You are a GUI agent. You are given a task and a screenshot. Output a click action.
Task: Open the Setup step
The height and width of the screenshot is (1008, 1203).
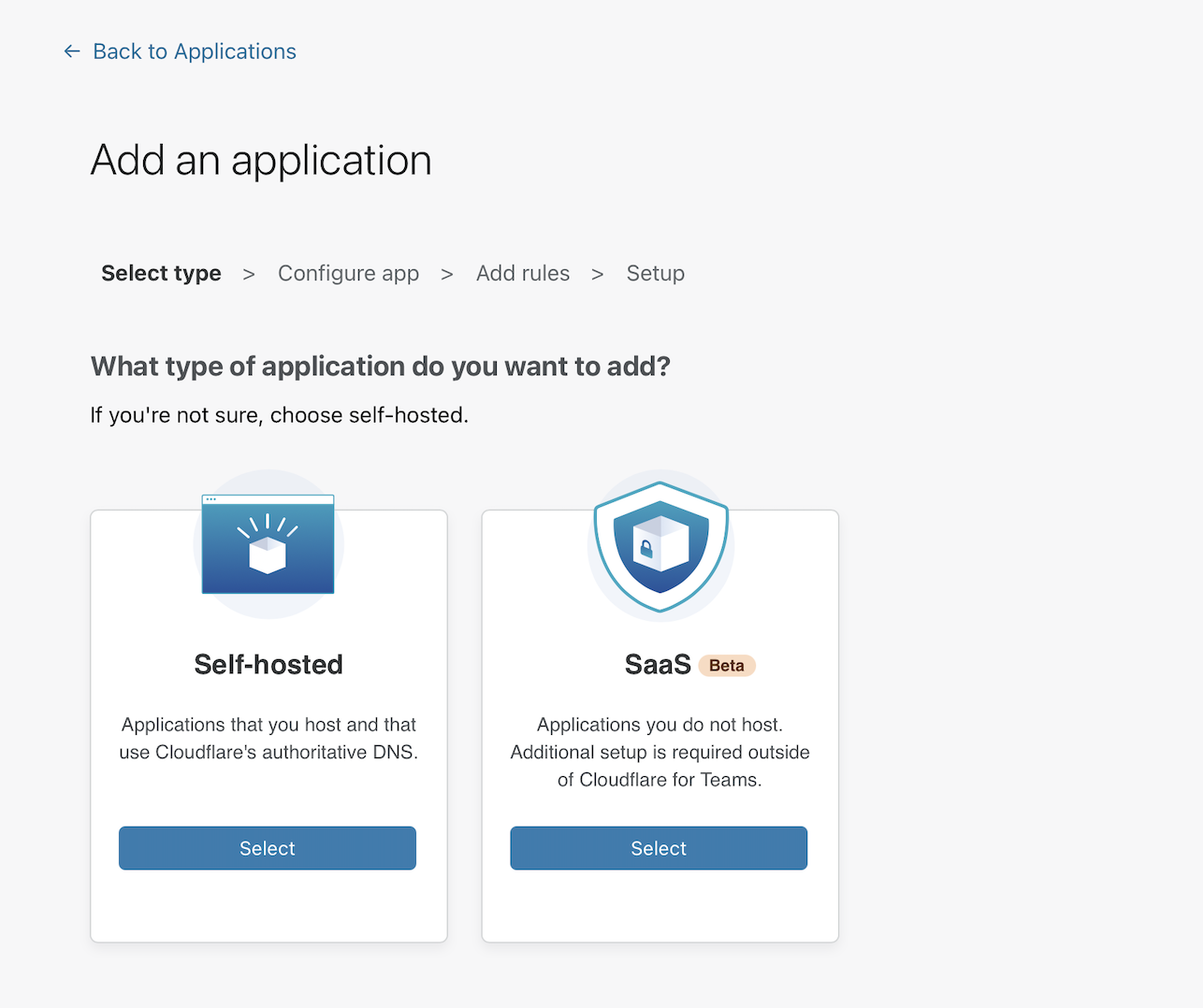pyautogui.click(x=655, y=273)
